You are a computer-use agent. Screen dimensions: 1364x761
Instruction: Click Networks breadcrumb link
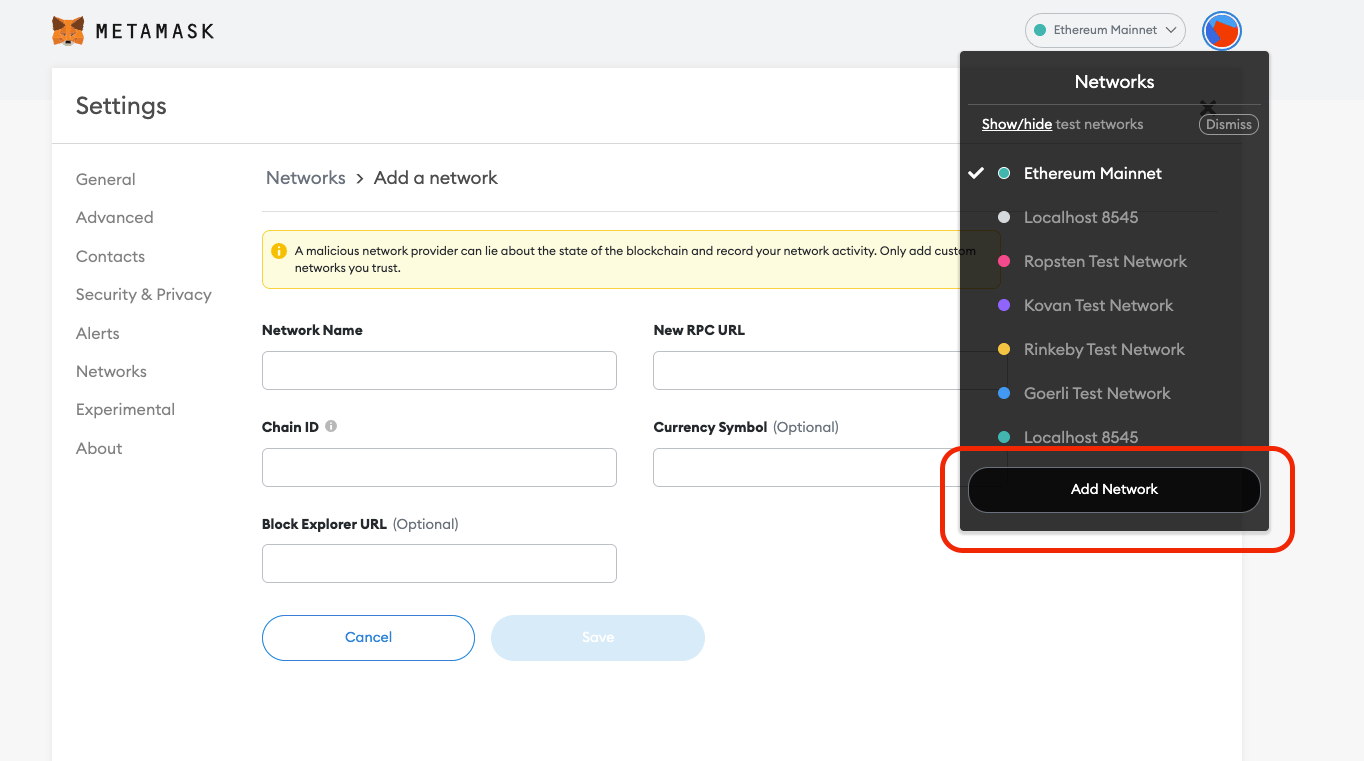coord(306,178)
